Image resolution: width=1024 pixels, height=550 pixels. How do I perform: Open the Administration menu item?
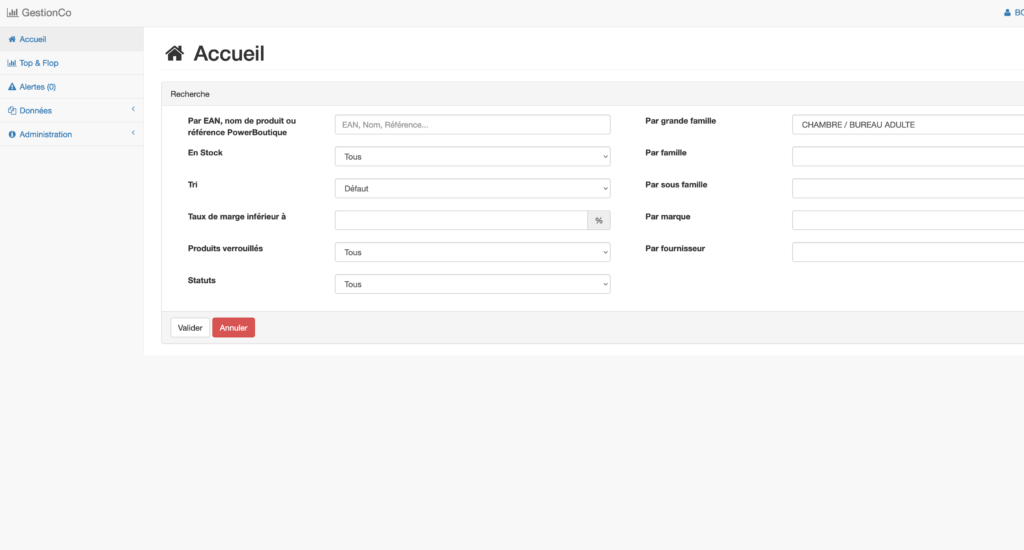point(72,135)
